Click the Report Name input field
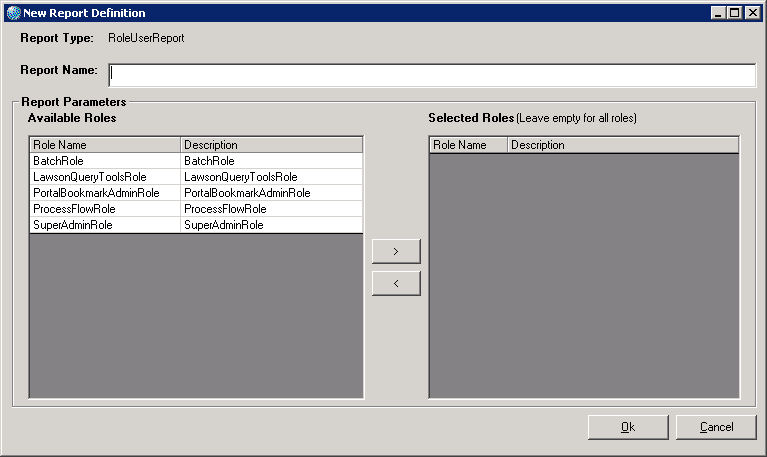The height and width of the screenshot is (457, 767). coord(432,75)
